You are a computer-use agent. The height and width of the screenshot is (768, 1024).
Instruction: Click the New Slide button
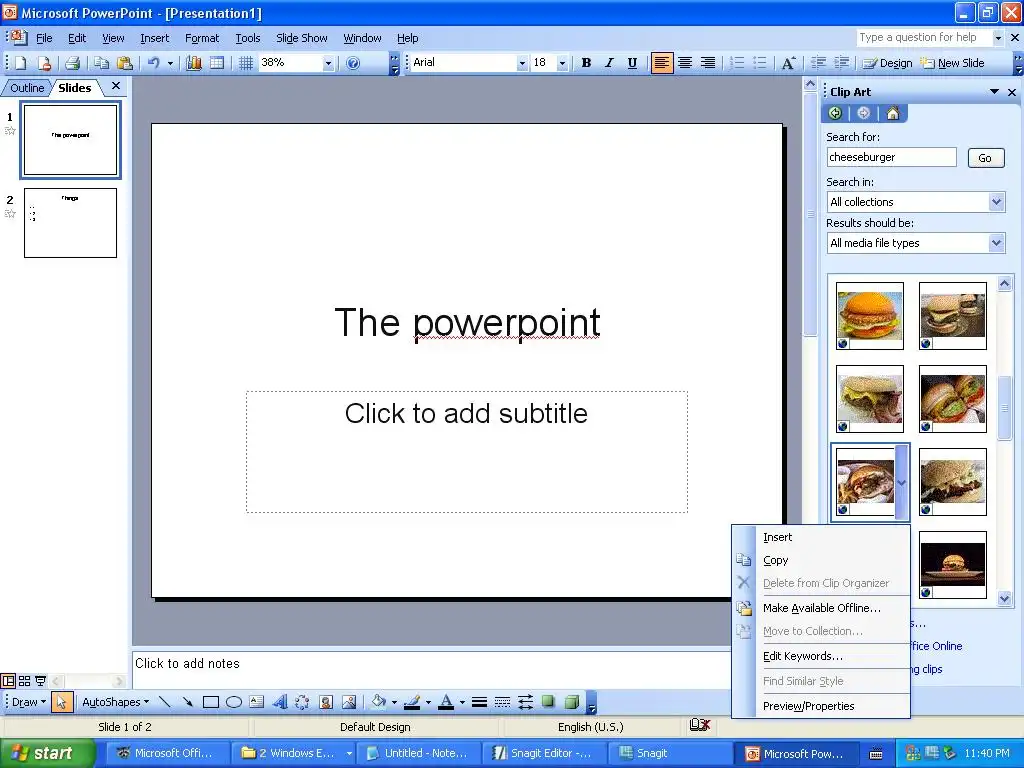(x=953, y=63)
